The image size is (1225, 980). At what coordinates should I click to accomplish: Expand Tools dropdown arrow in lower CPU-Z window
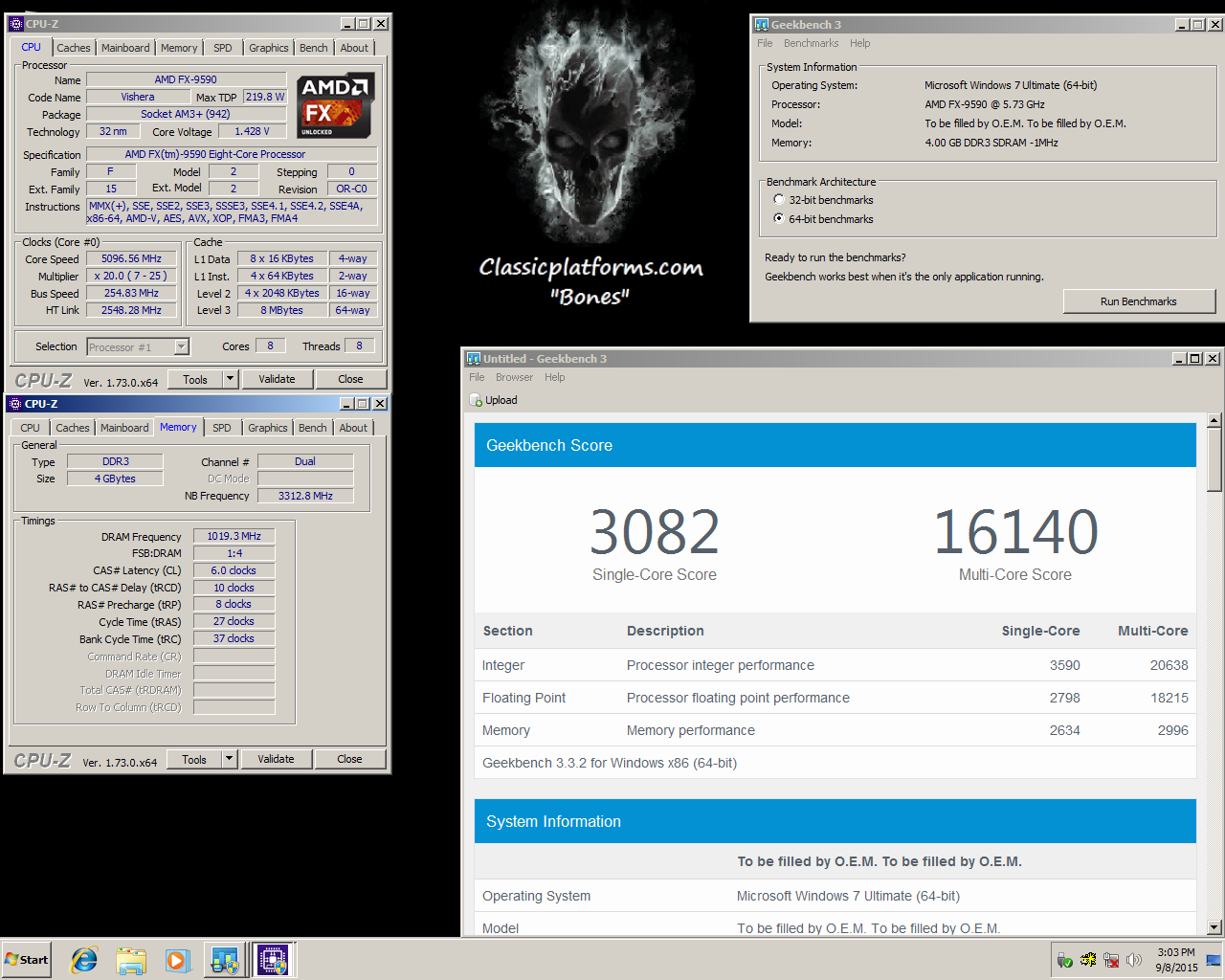229,759
